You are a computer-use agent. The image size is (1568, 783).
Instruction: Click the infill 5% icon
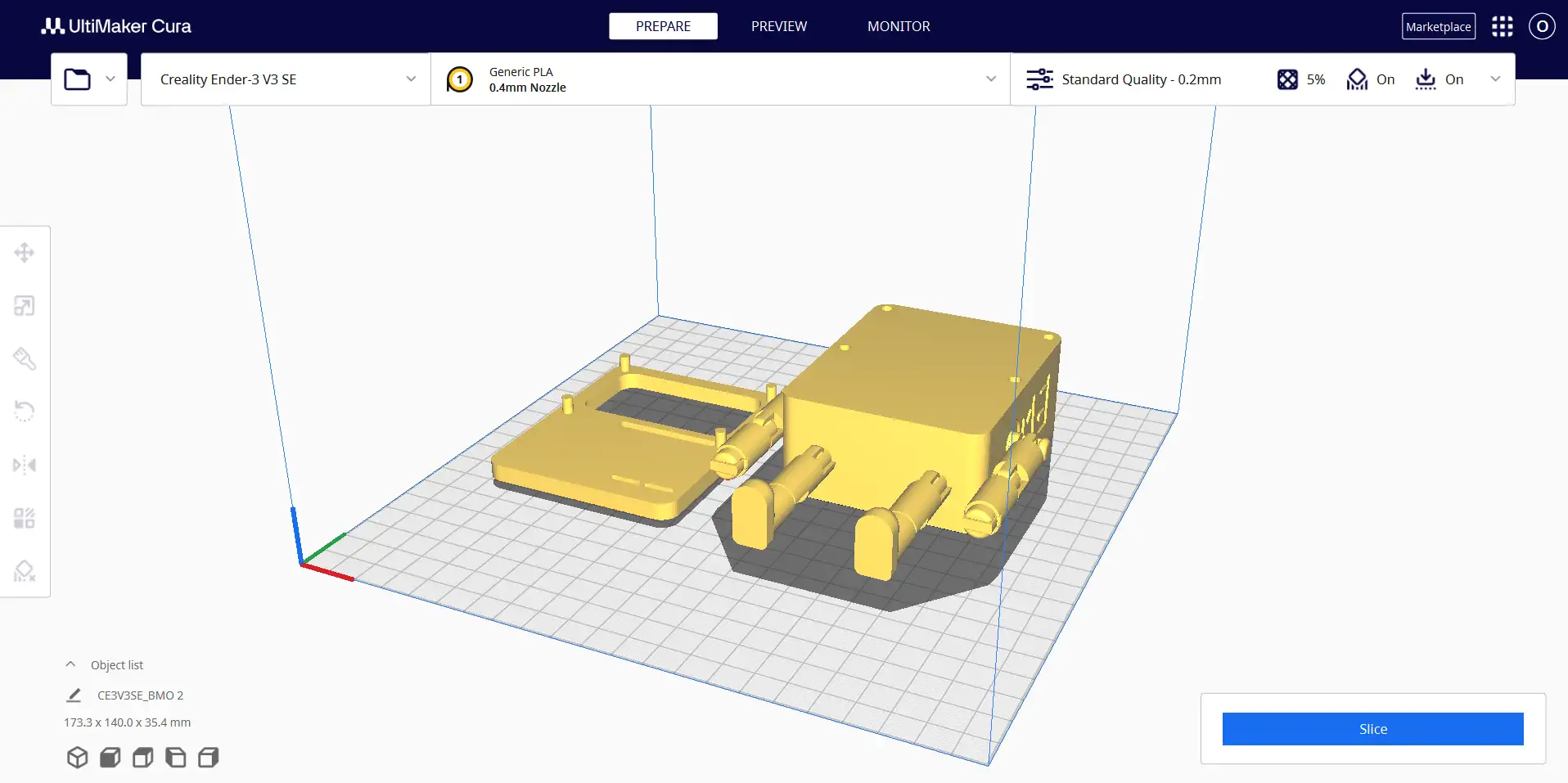pos(1287,79)
